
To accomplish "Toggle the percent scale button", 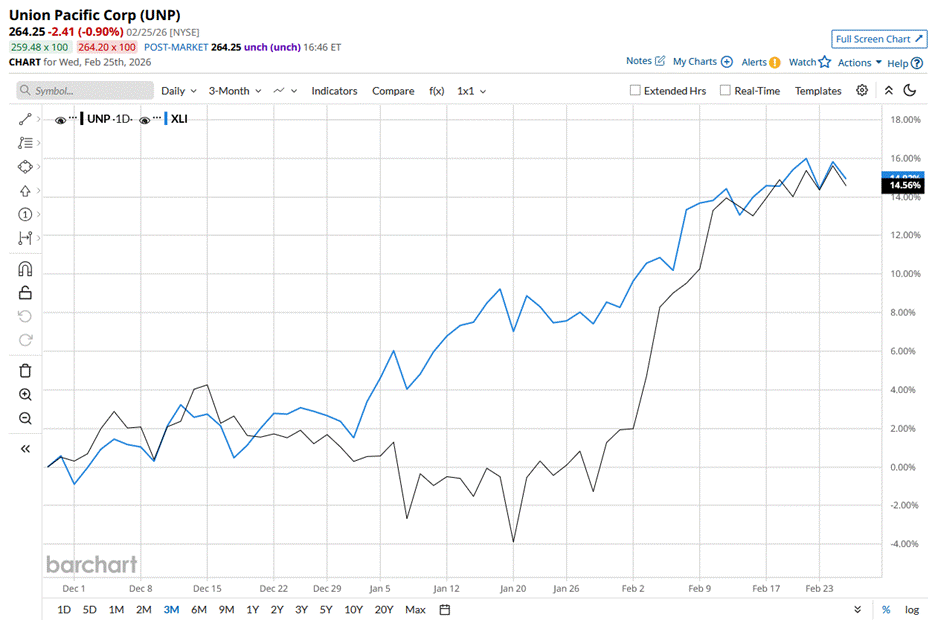I will point(886,609).
